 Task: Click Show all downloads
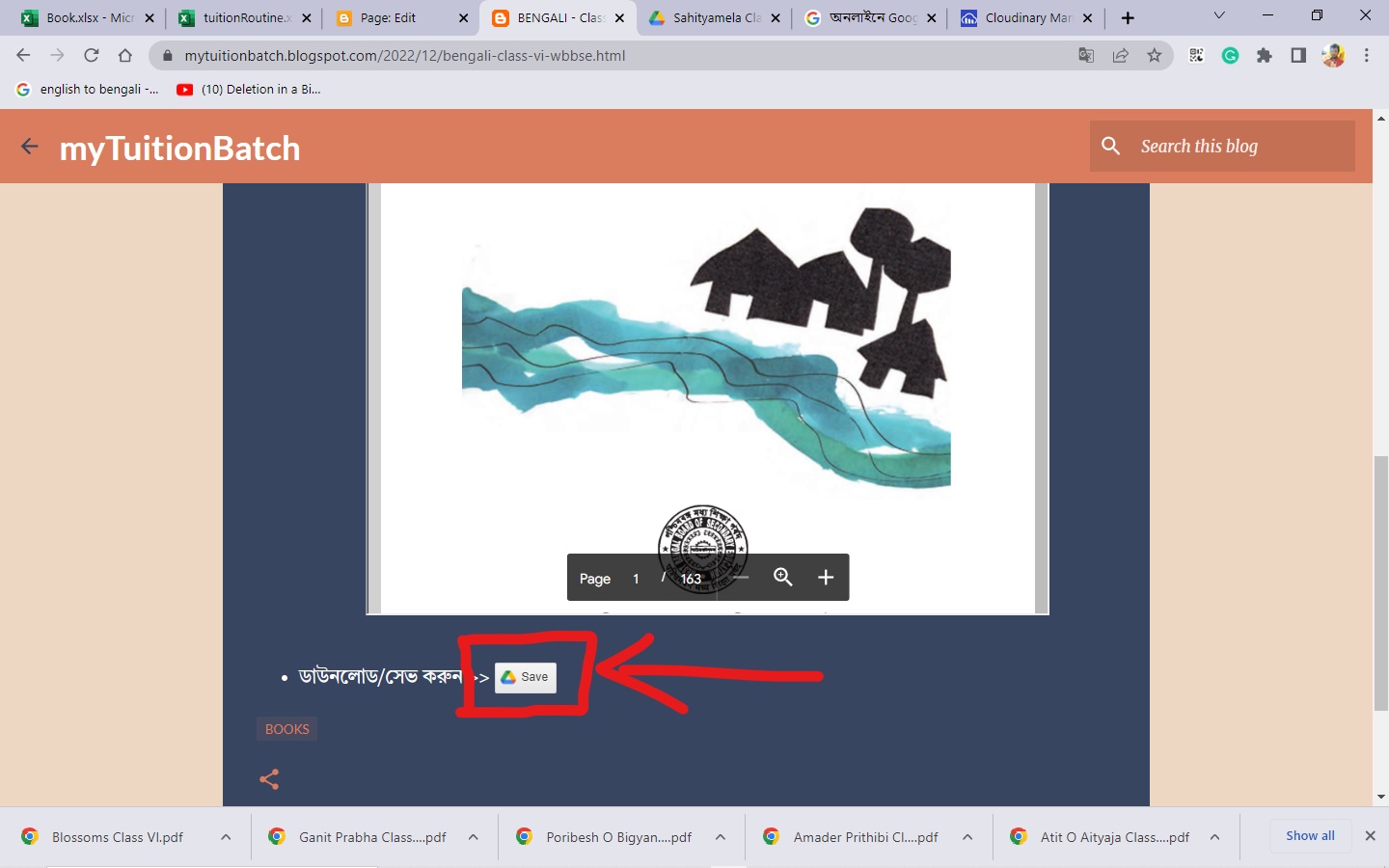tap(1310, 836)
